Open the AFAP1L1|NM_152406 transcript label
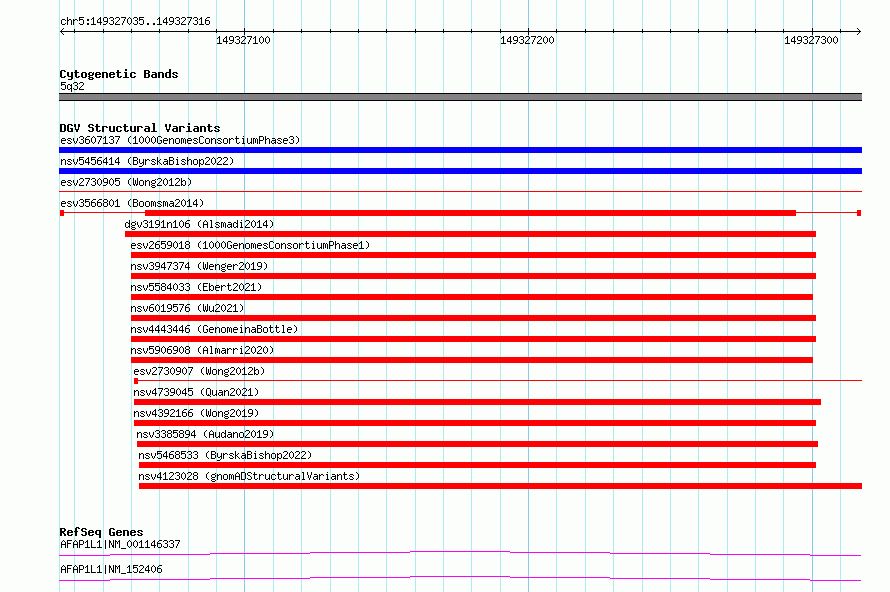Viewport: 890px width, 592px height. click(x=111, y=569)
